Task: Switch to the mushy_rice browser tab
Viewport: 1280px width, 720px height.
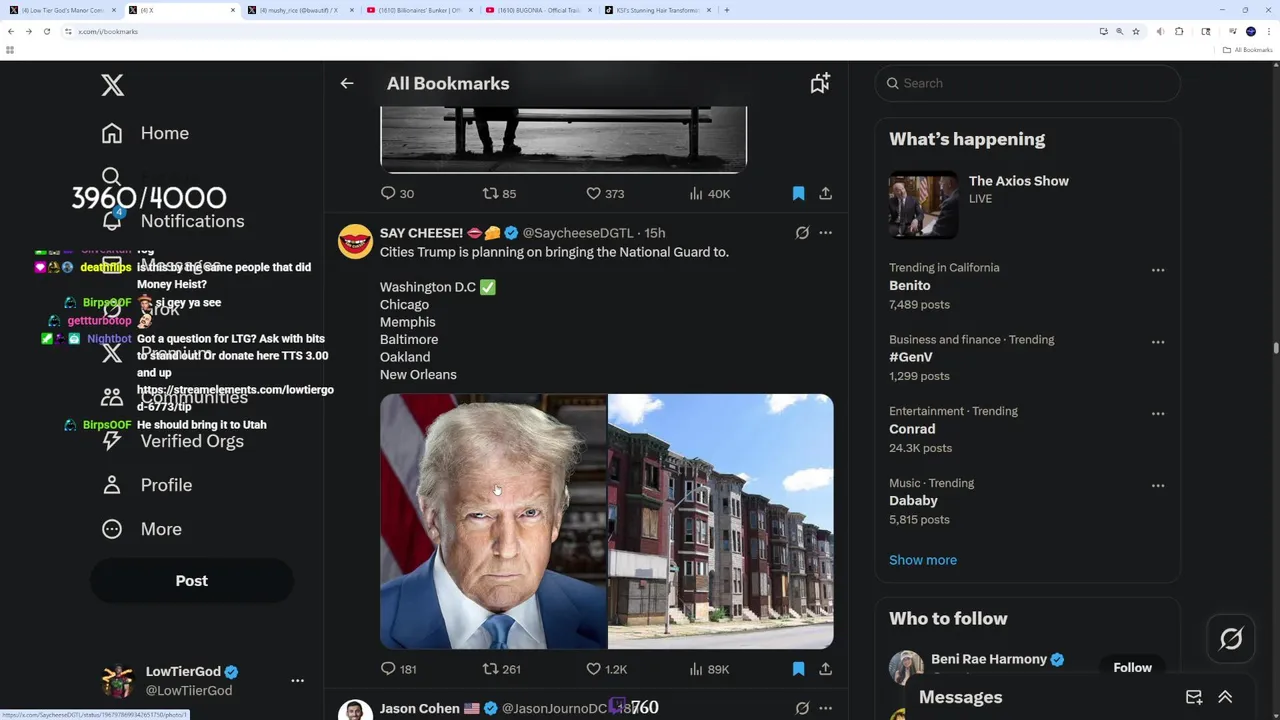Action: (x=299, y=10)
